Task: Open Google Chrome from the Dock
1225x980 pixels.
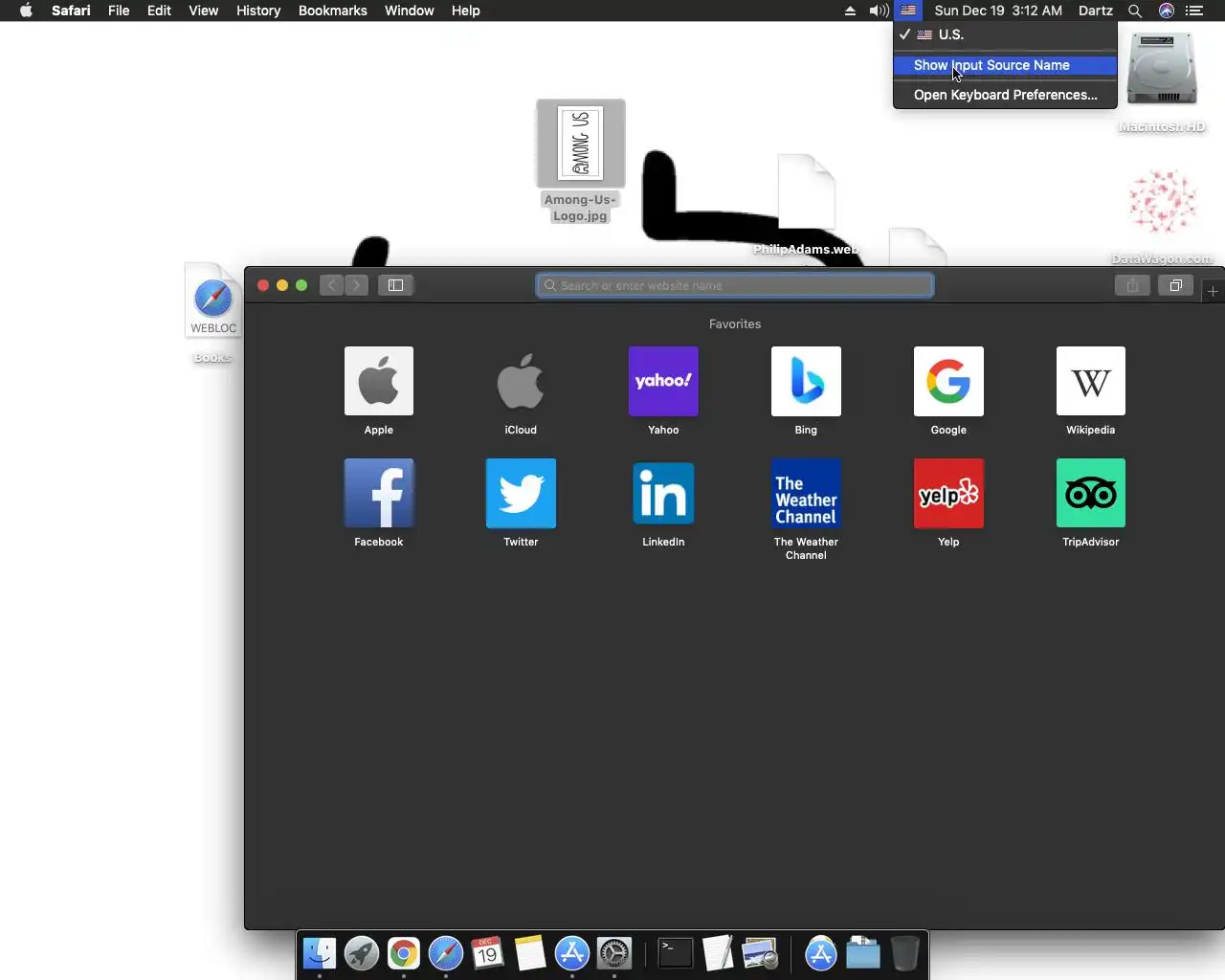Action: click(x=404, y=953)
